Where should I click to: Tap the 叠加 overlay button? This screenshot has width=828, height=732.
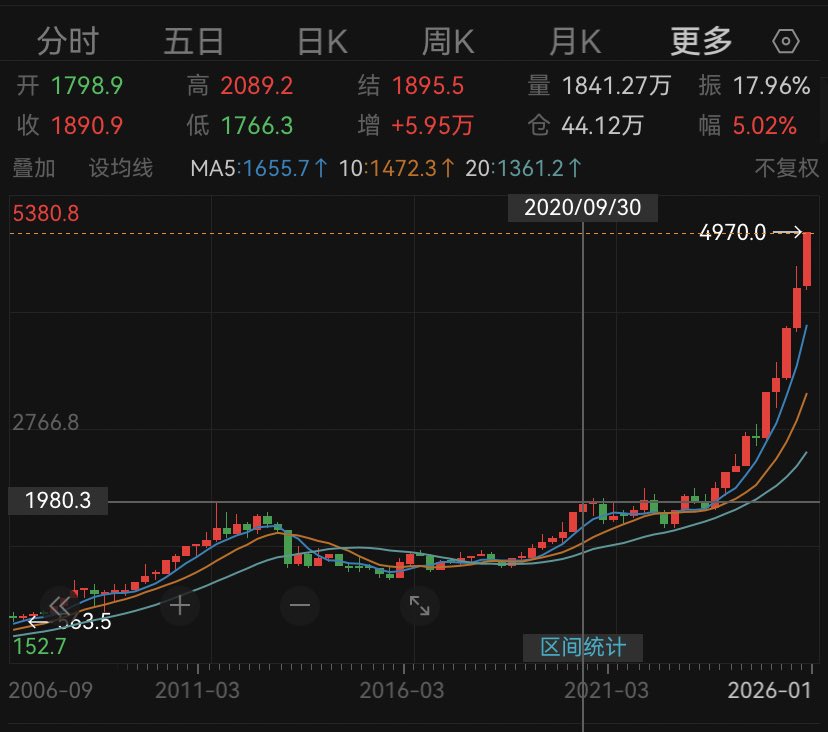34,168
